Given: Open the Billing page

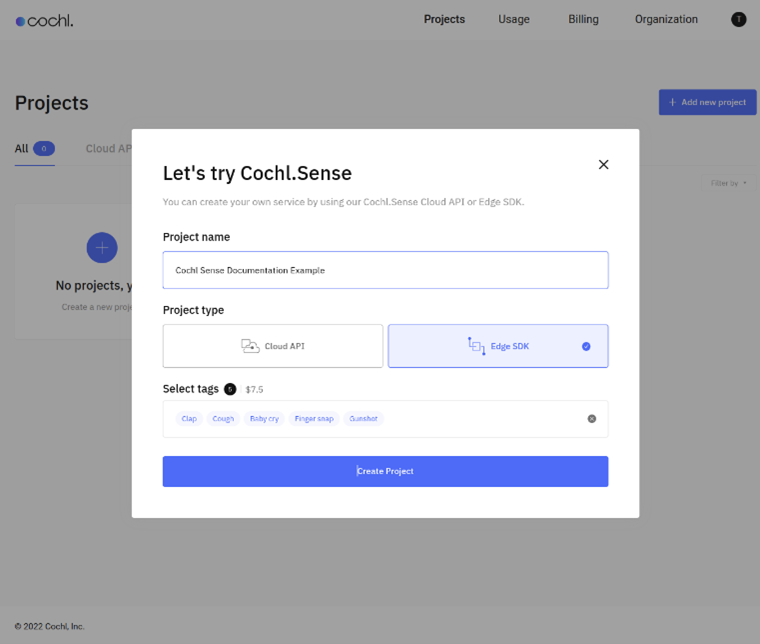Looking at the screenshot, I should click(x=583, y=19).
